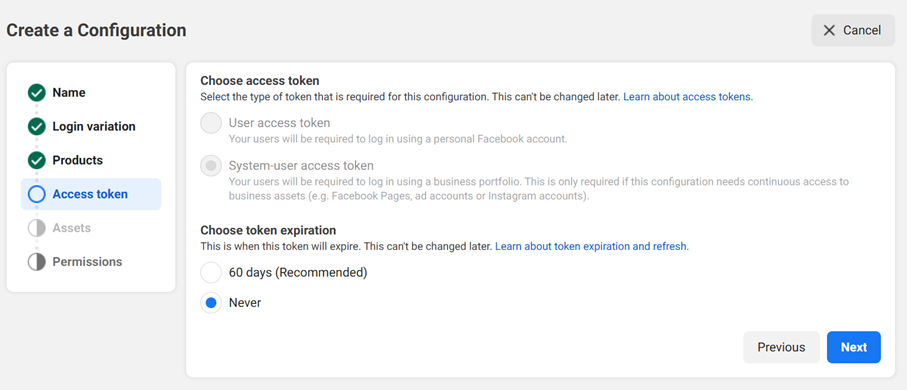Click the business portfolio description text
The width and height of the screenshot is (907, 390).
[x=539, y=189]
